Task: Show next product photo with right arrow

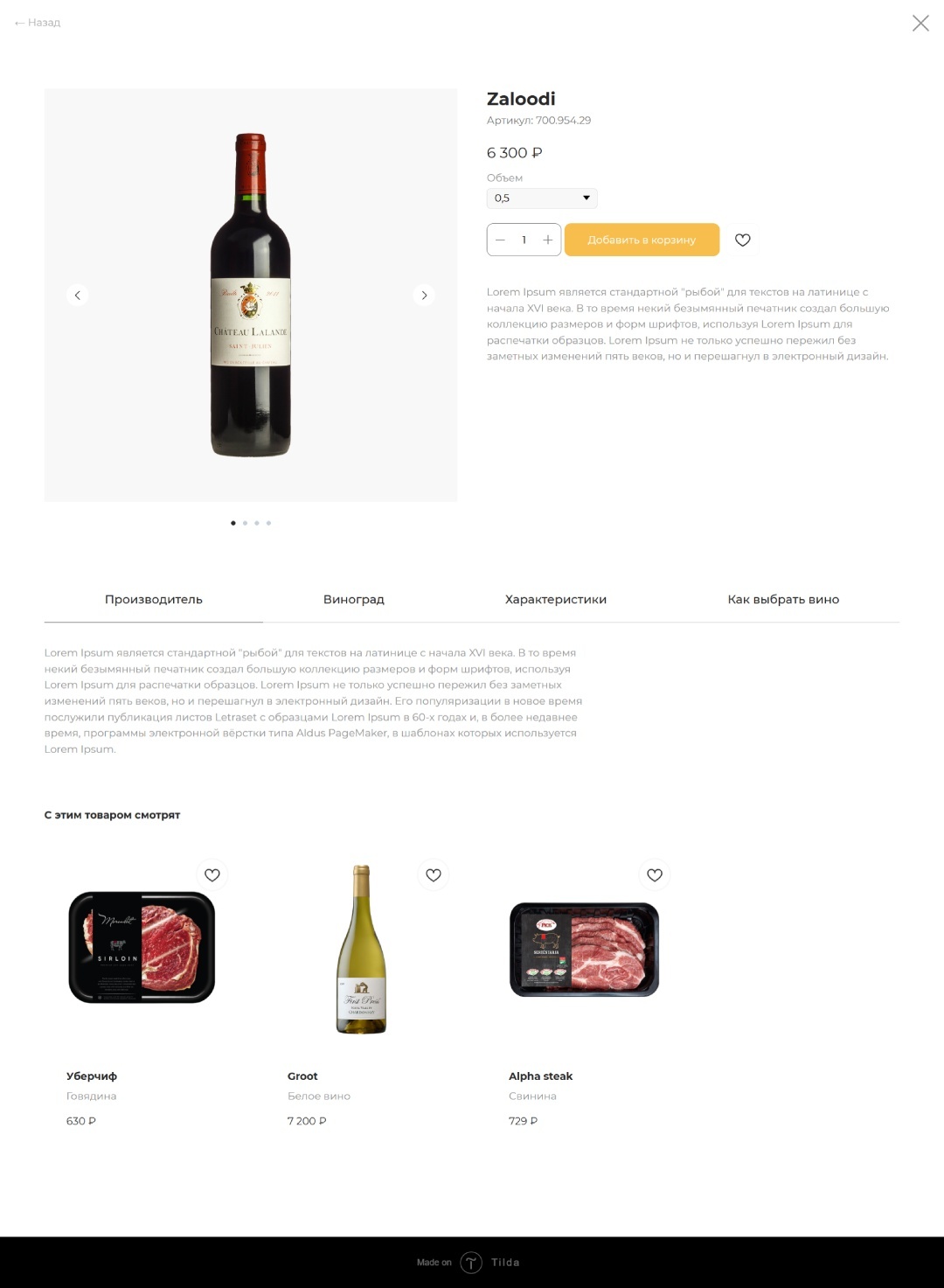Action: pos(424,296)
